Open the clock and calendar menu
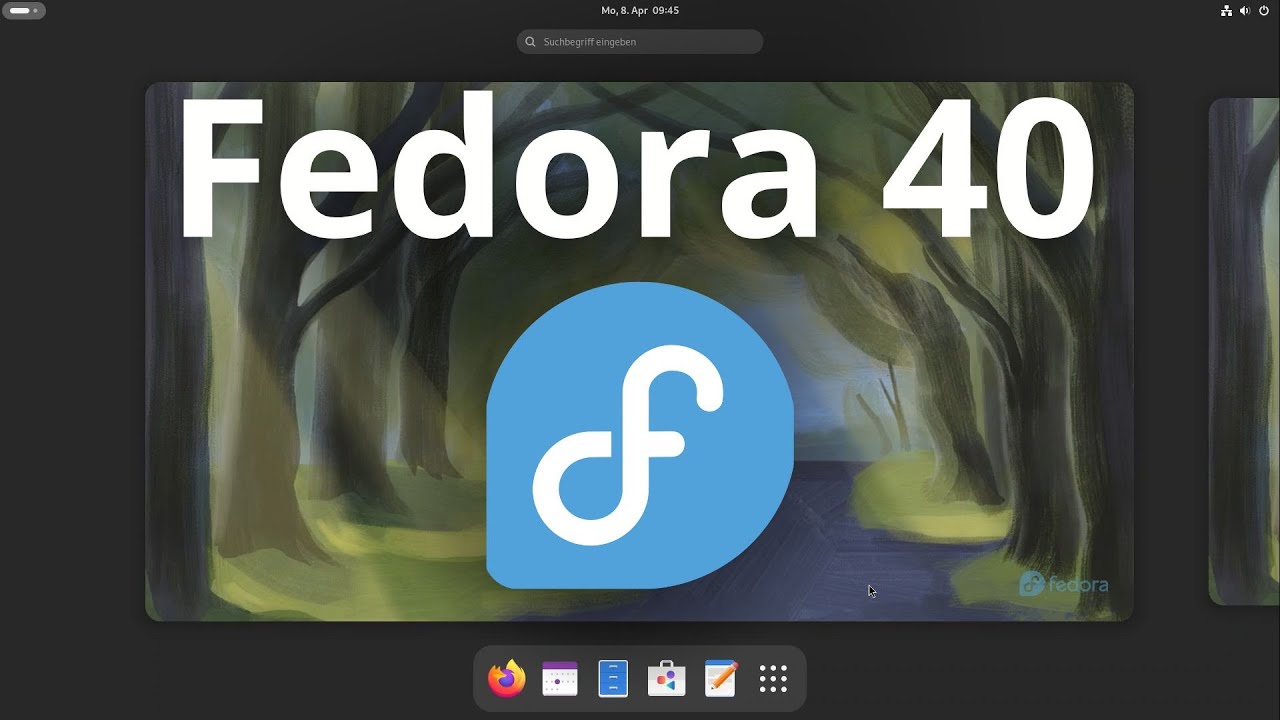Image resolution: width=1280 pixels, height=720 pixels. tap(639, 11)
